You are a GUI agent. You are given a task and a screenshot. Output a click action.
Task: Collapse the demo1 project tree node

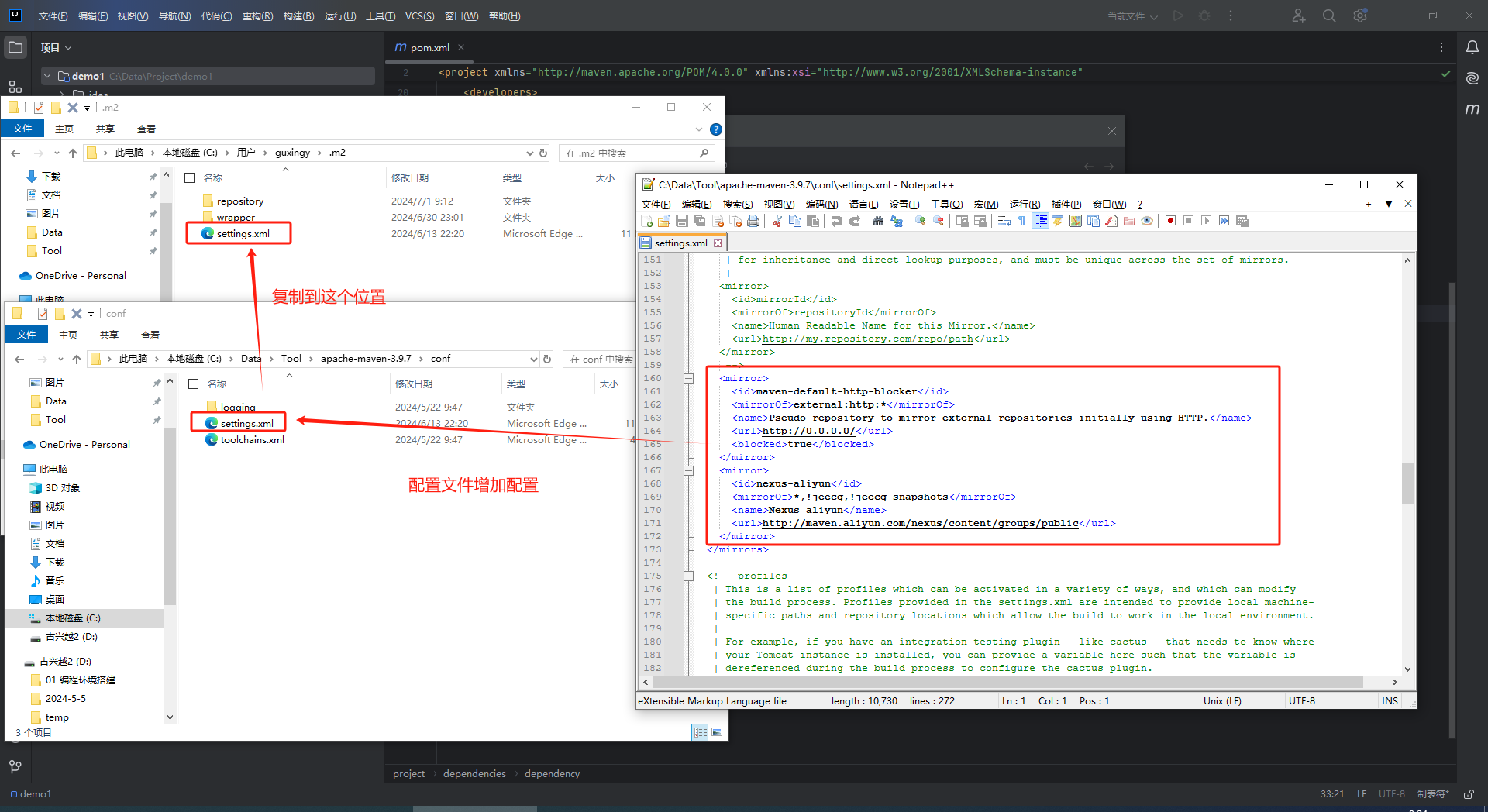click(48, 76)
